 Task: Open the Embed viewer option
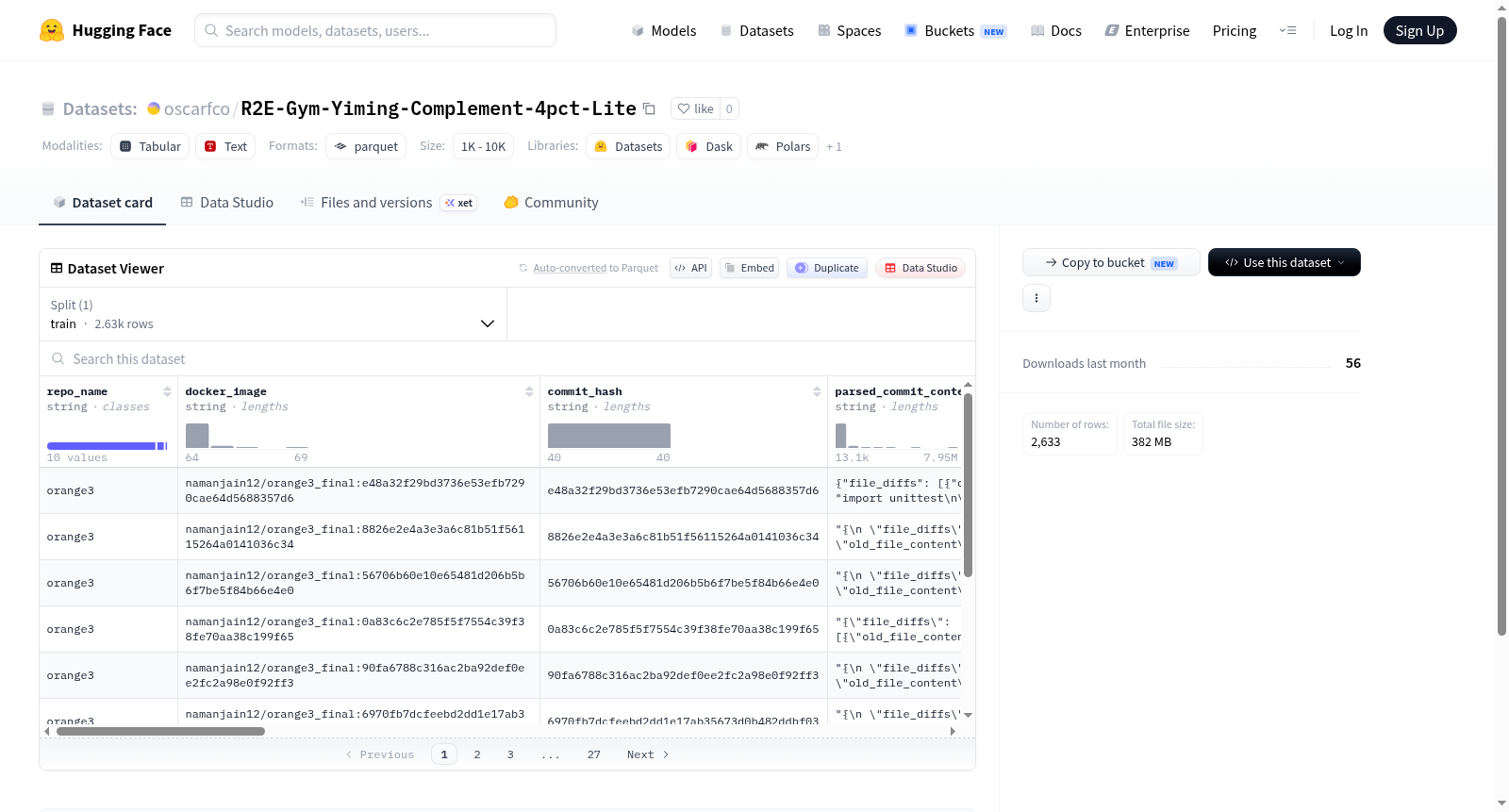point(749,268)
